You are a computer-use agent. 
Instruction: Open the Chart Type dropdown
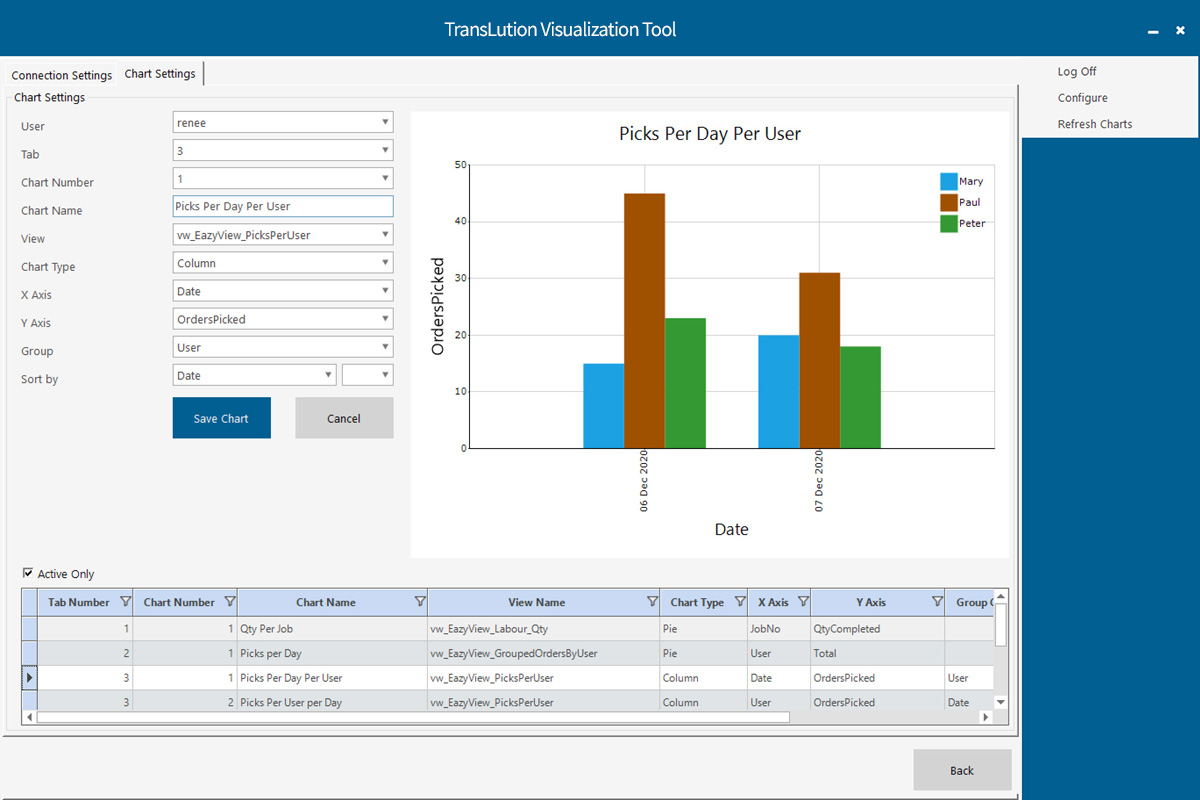pos(385,262)
